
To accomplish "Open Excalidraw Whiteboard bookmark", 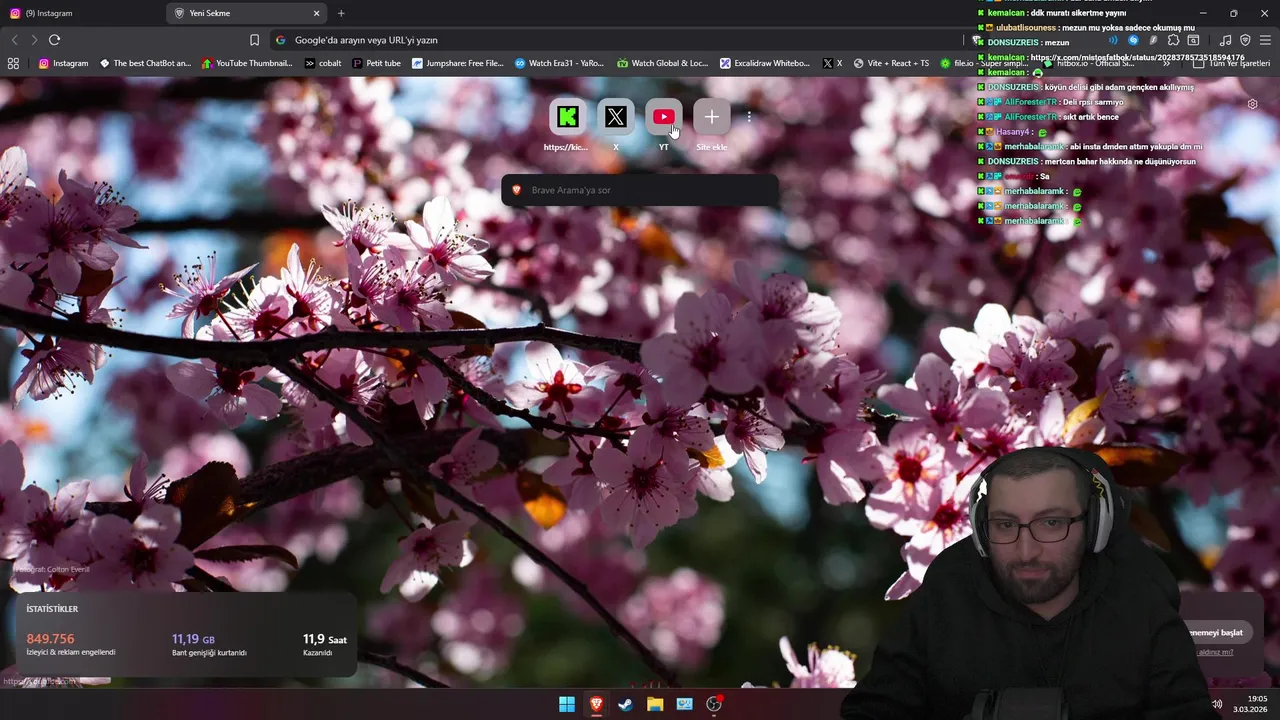I will click(x=765, y=63).
